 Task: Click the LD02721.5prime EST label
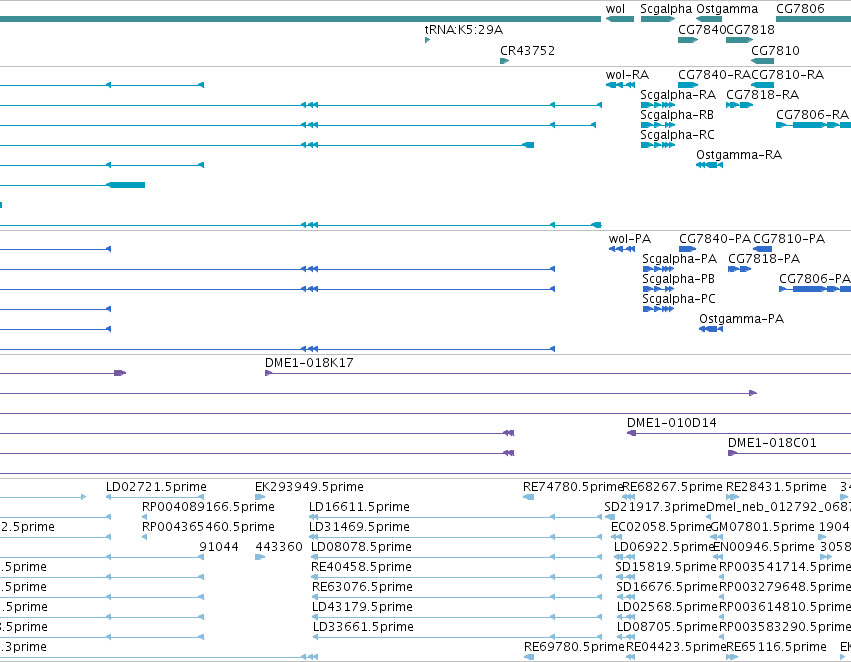(156, 487)
